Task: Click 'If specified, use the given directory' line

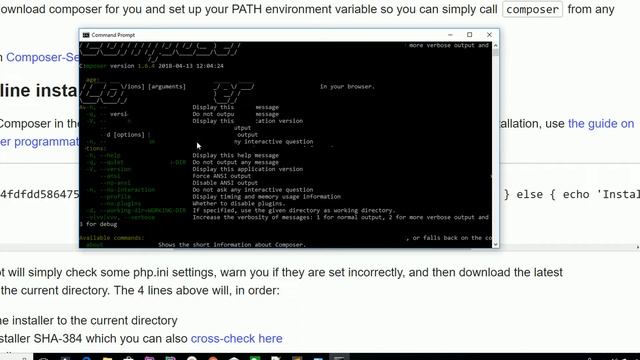Action: 294,210
